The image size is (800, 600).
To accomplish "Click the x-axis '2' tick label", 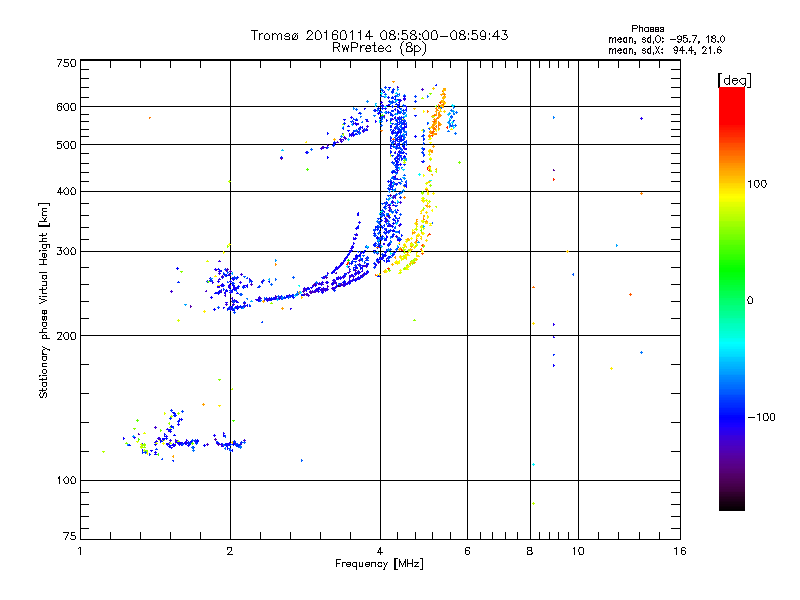I will pyautogui.click(x=230, y=551).
